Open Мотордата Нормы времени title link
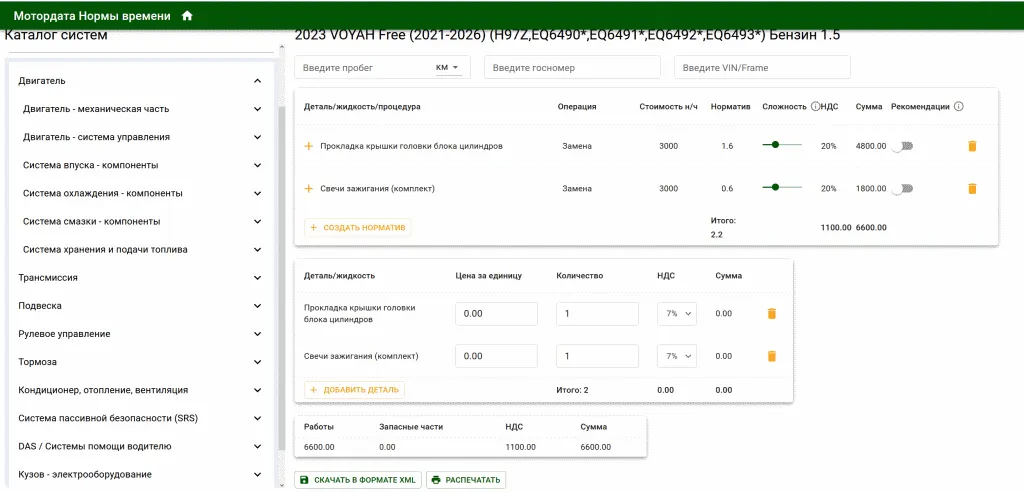Viewport: 1024px width, 492px height. 92,16
